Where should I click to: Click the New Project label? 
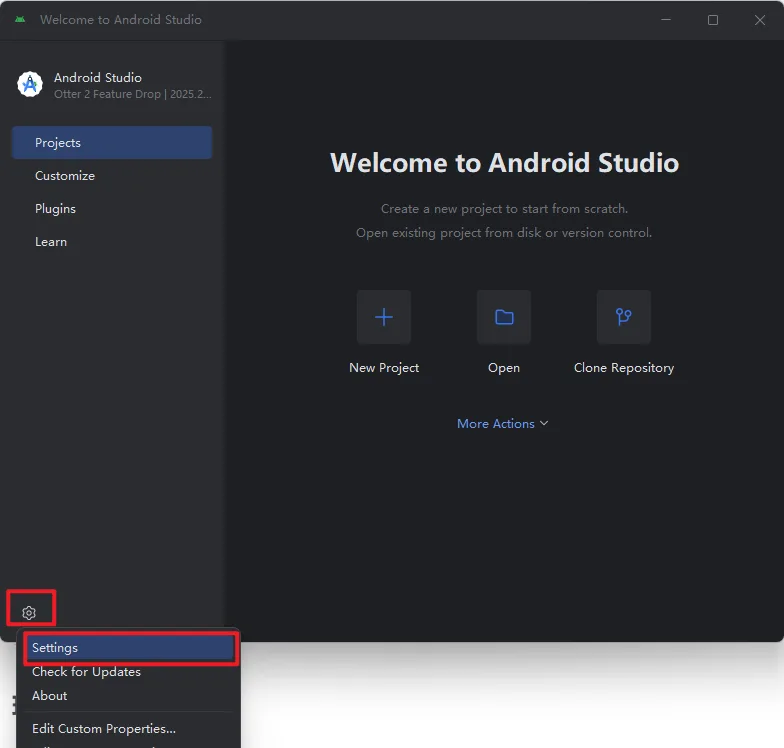384,368
